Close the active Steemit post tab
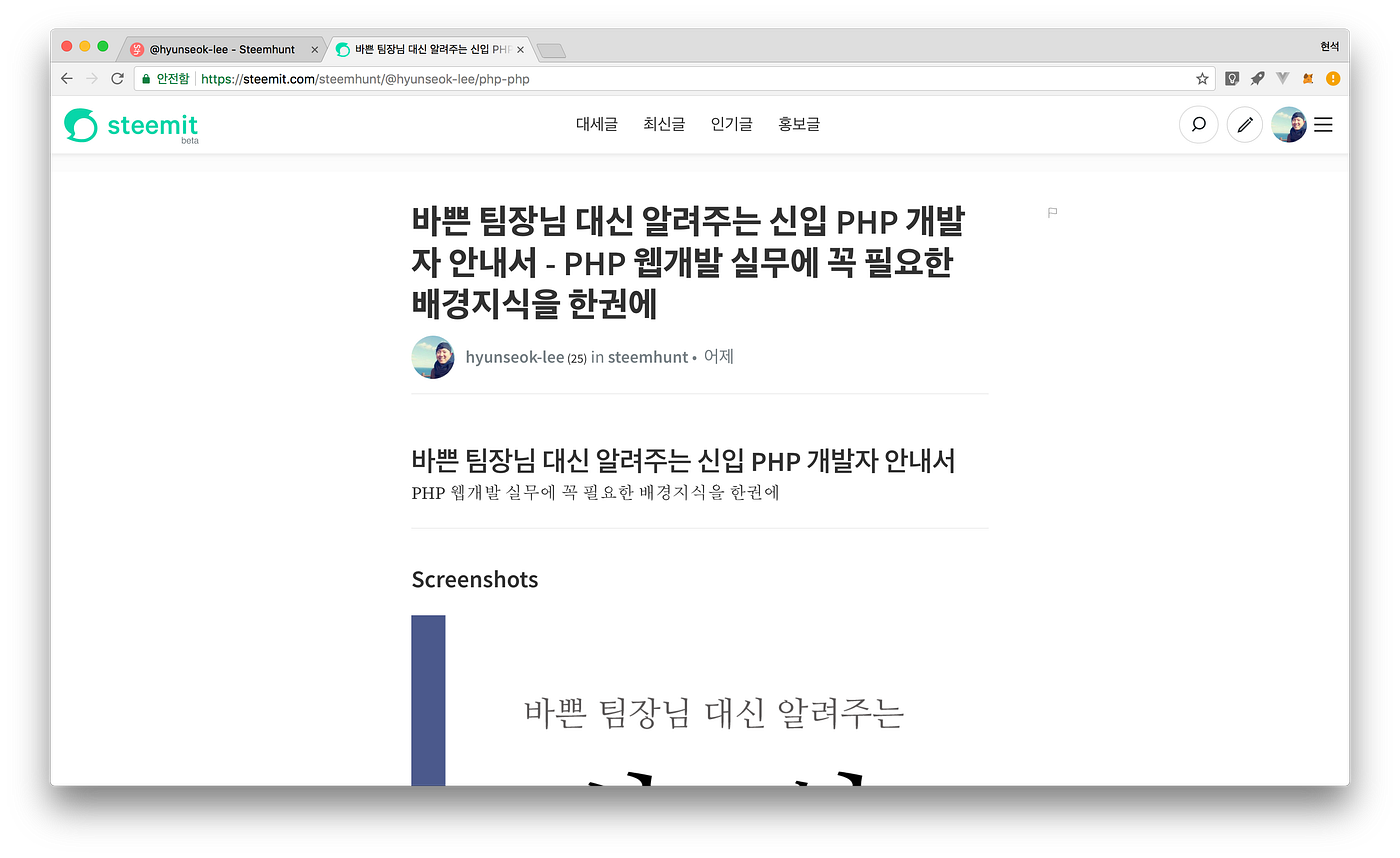Viewport: 1400px width, 858px height. pyautogui.click(x=520, y=49)
